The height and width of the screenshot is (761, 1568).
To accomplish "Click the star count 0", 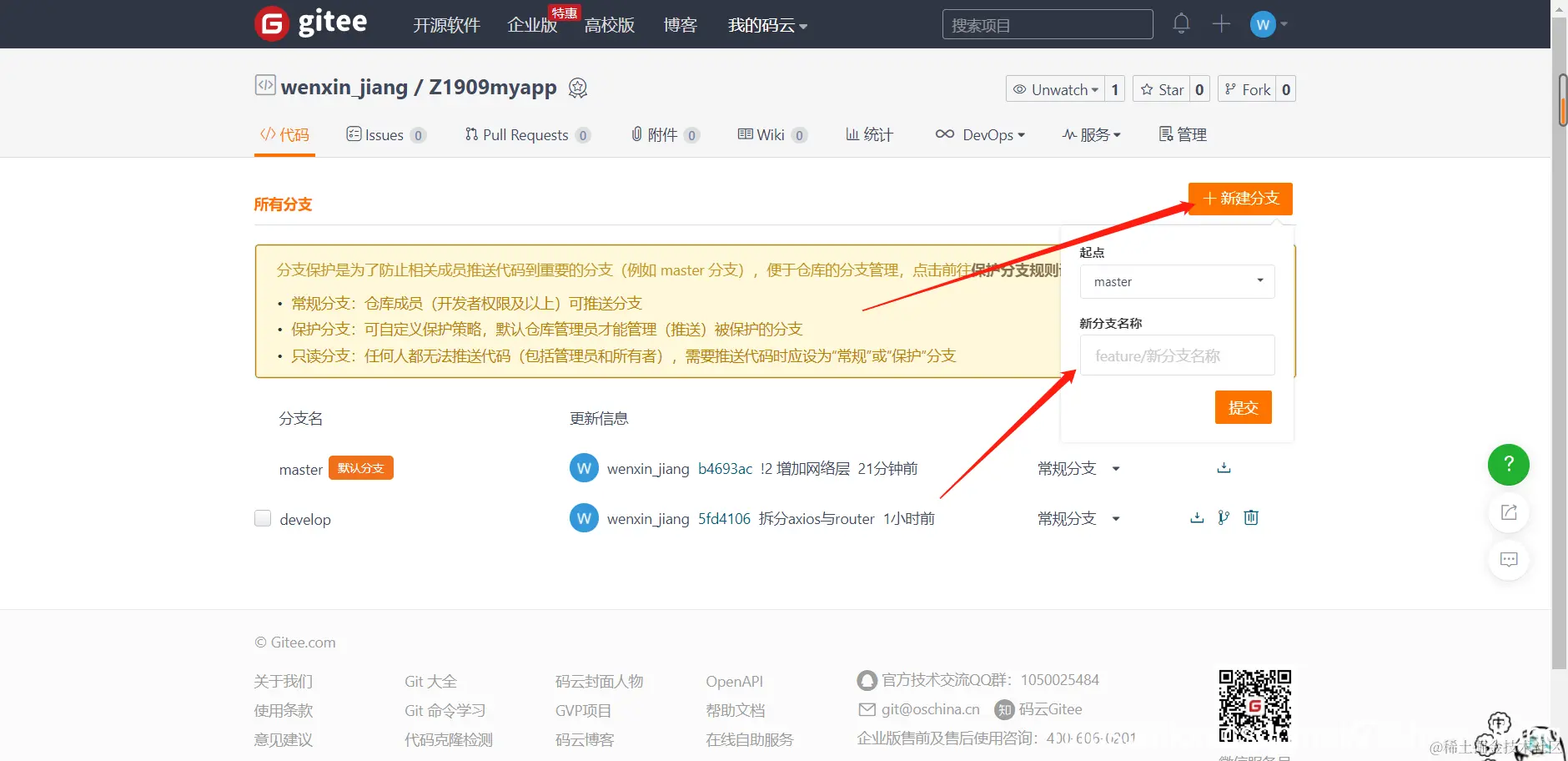I will (x=1199, y=89).
